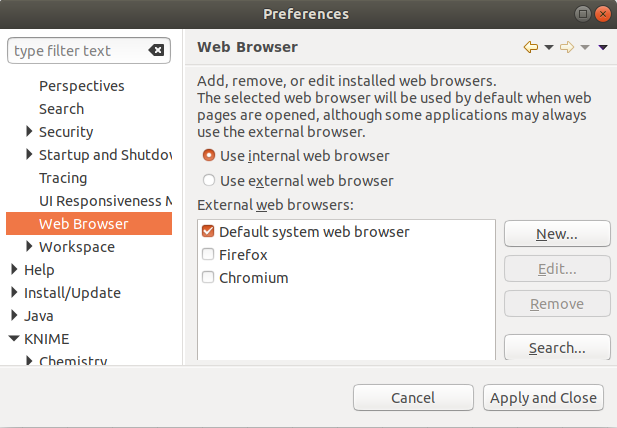The image size is (617, 428).
Task: Focus the type filter text field
Action: click(x=79, y=50)
